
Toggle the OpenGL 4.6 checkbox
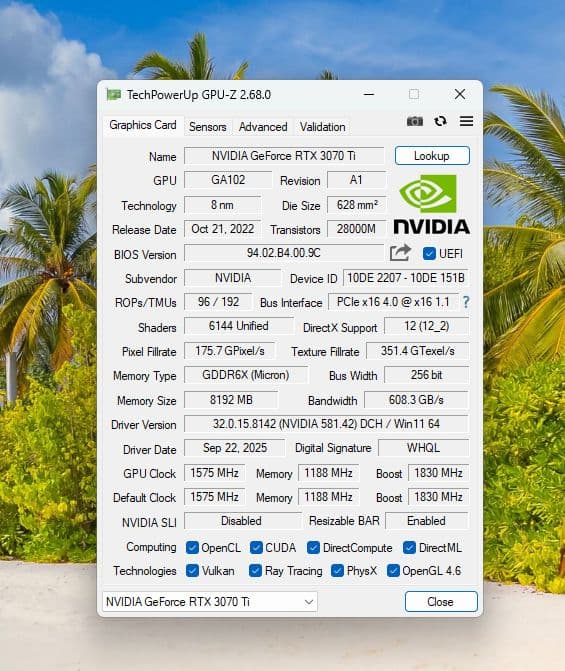coord(393,570)
